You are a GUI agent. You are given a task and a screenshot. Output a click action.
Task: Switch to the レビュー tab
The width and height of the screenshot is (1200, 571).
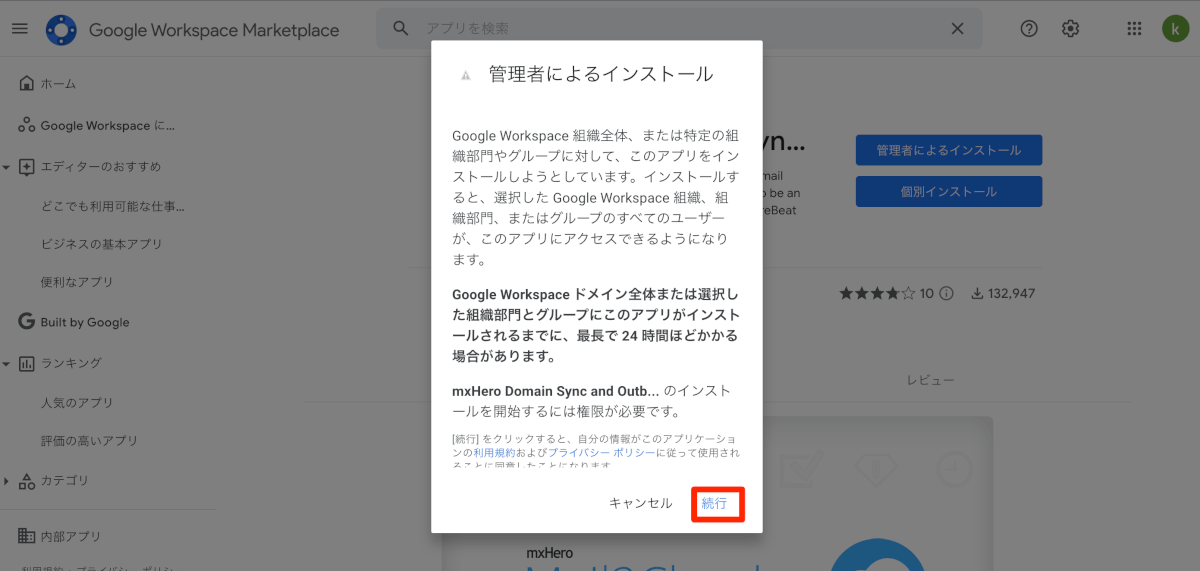pos(930,380)
